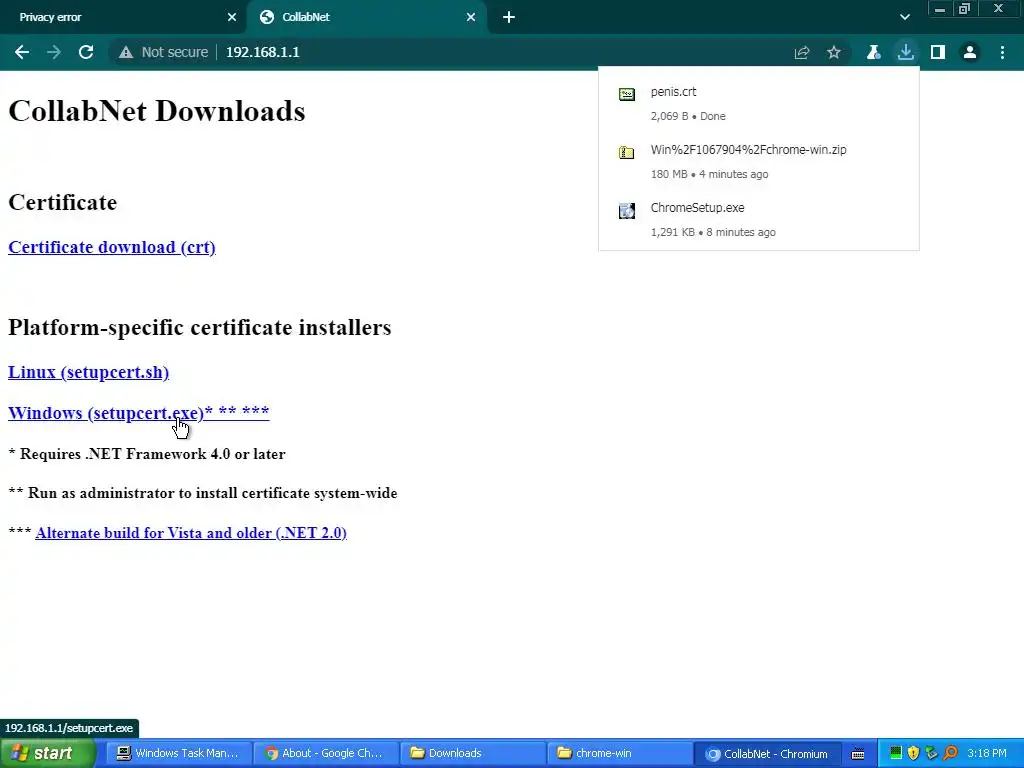Select CollabNet - Chromium taskbar item
The image size is (1024, 768).
point(767,753)
